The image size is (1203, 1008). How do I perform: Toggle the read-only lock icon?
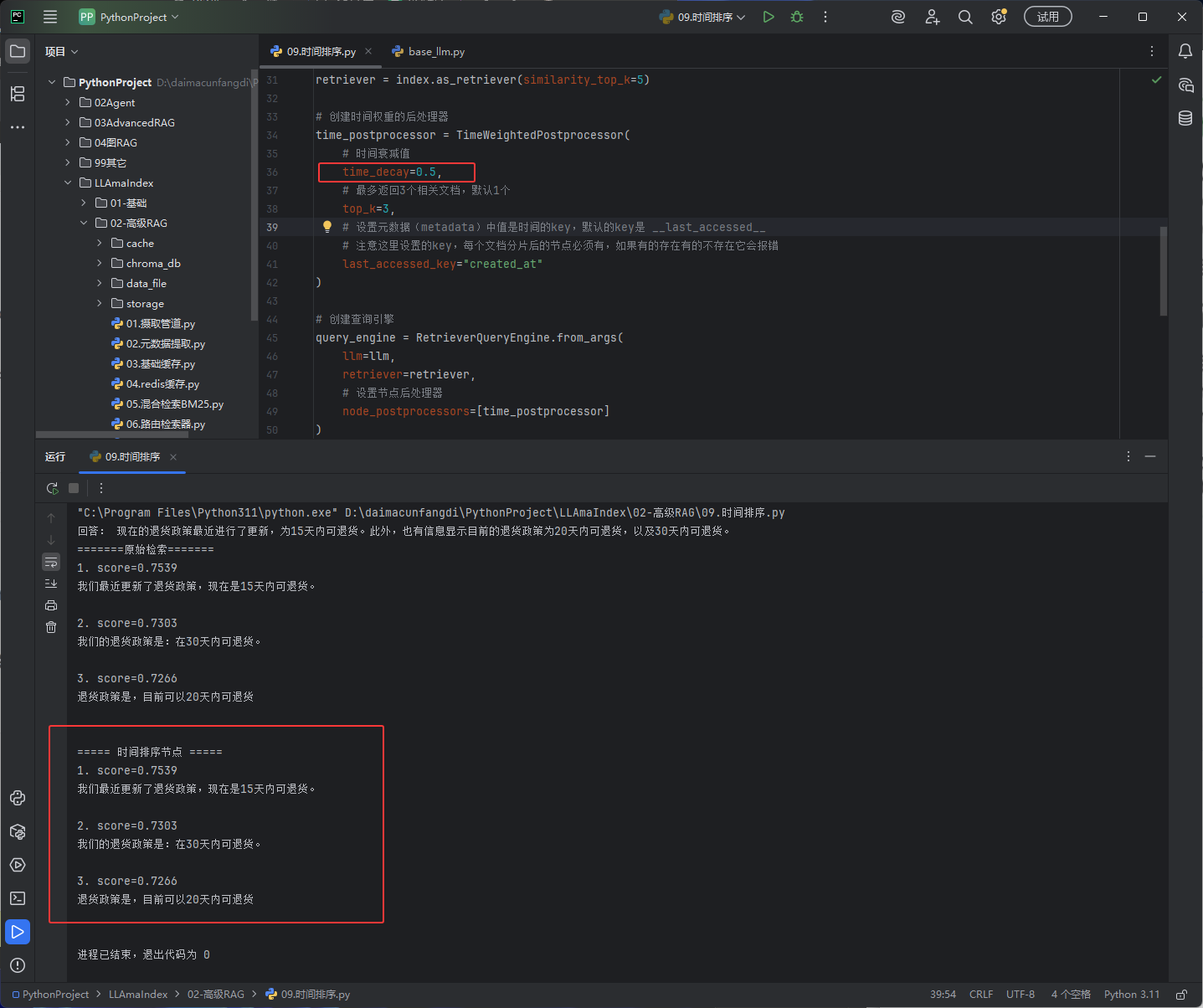1181,994
